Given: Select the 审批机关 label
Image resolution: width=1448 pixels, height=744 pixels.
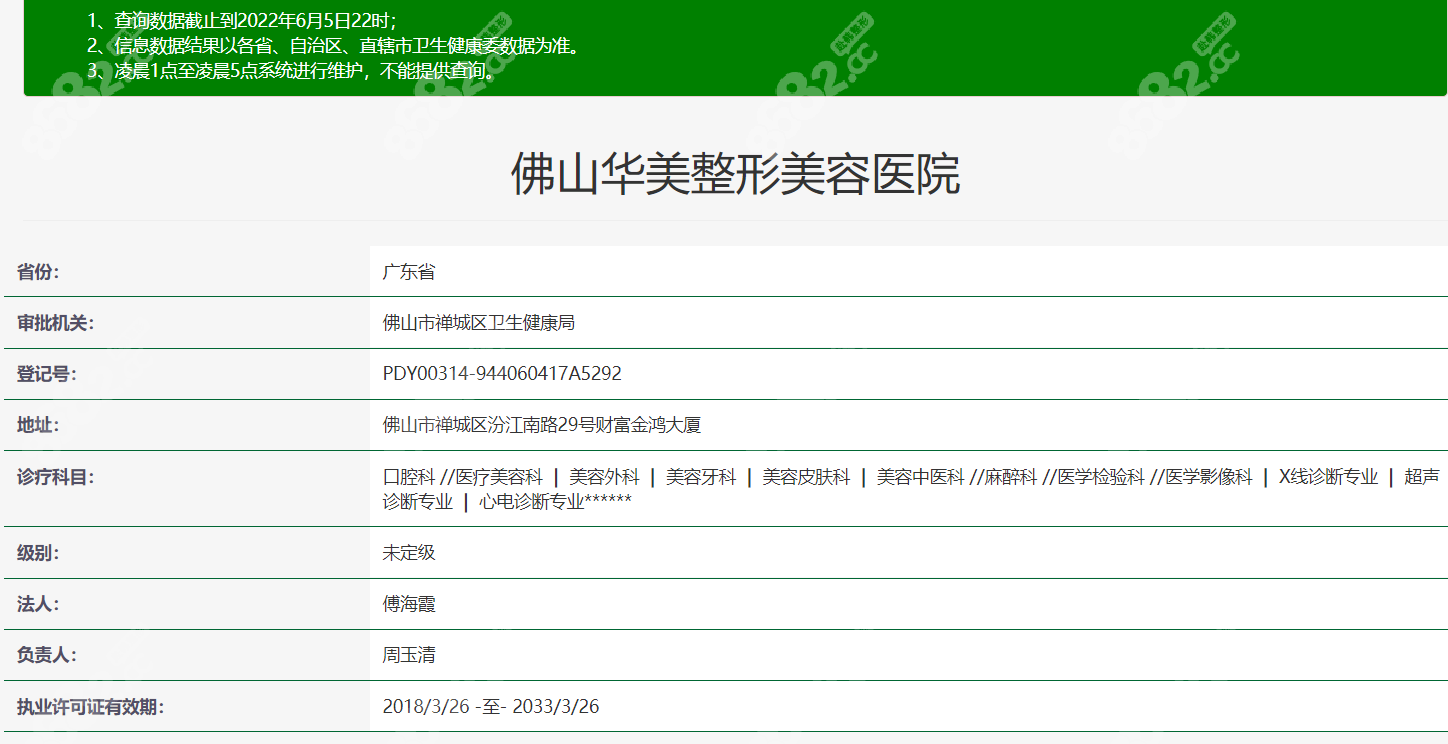Looking at the screenshot, I should [55, 323].
